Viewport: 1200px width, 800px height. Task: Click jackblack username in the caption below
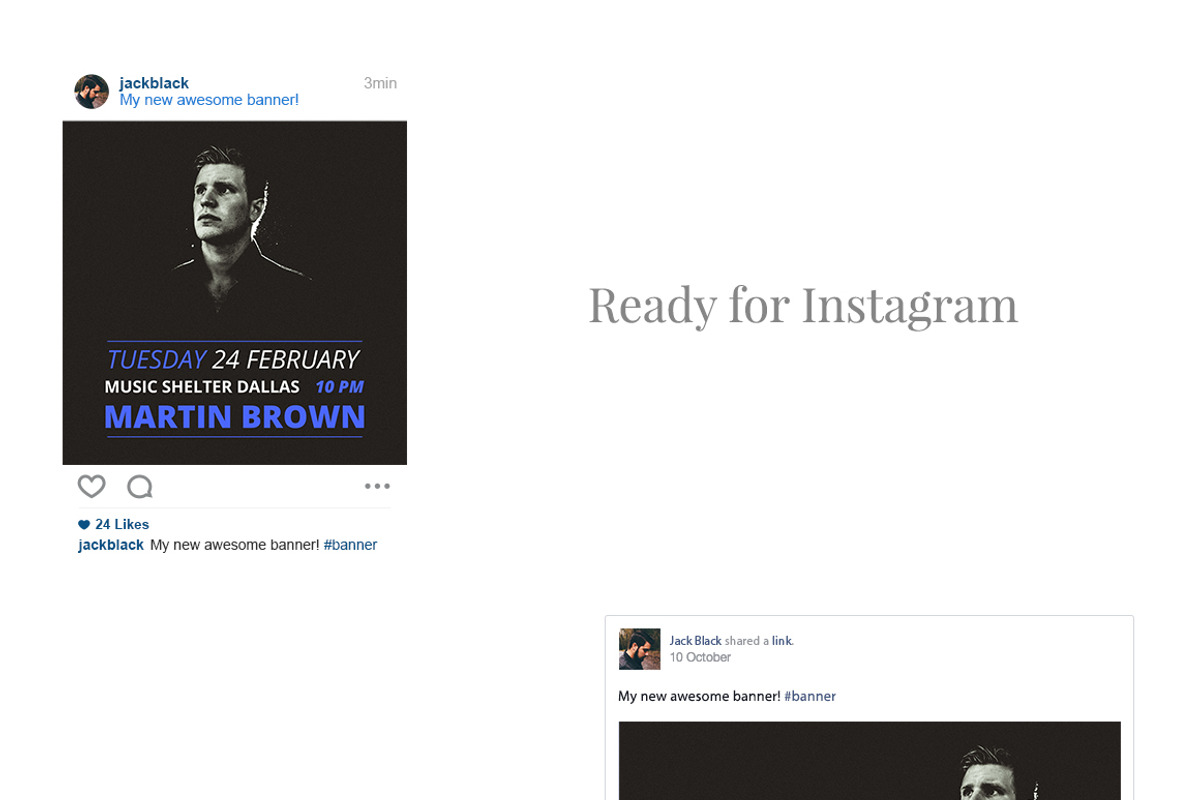click(x=111, y=545)
